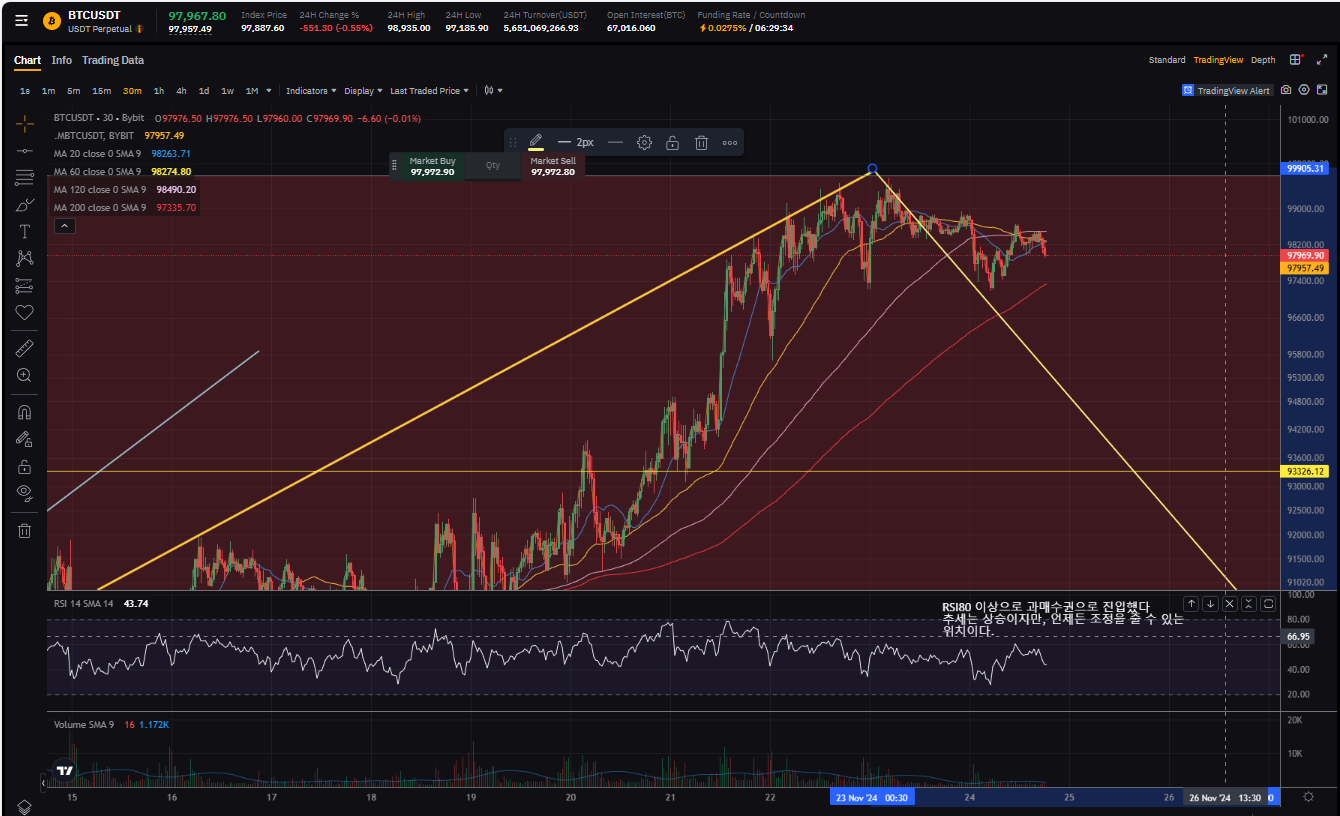This screenshot has height=816, width=1340.
Task: Click drag handle of drawing toolbar
Action: (513, 142)
